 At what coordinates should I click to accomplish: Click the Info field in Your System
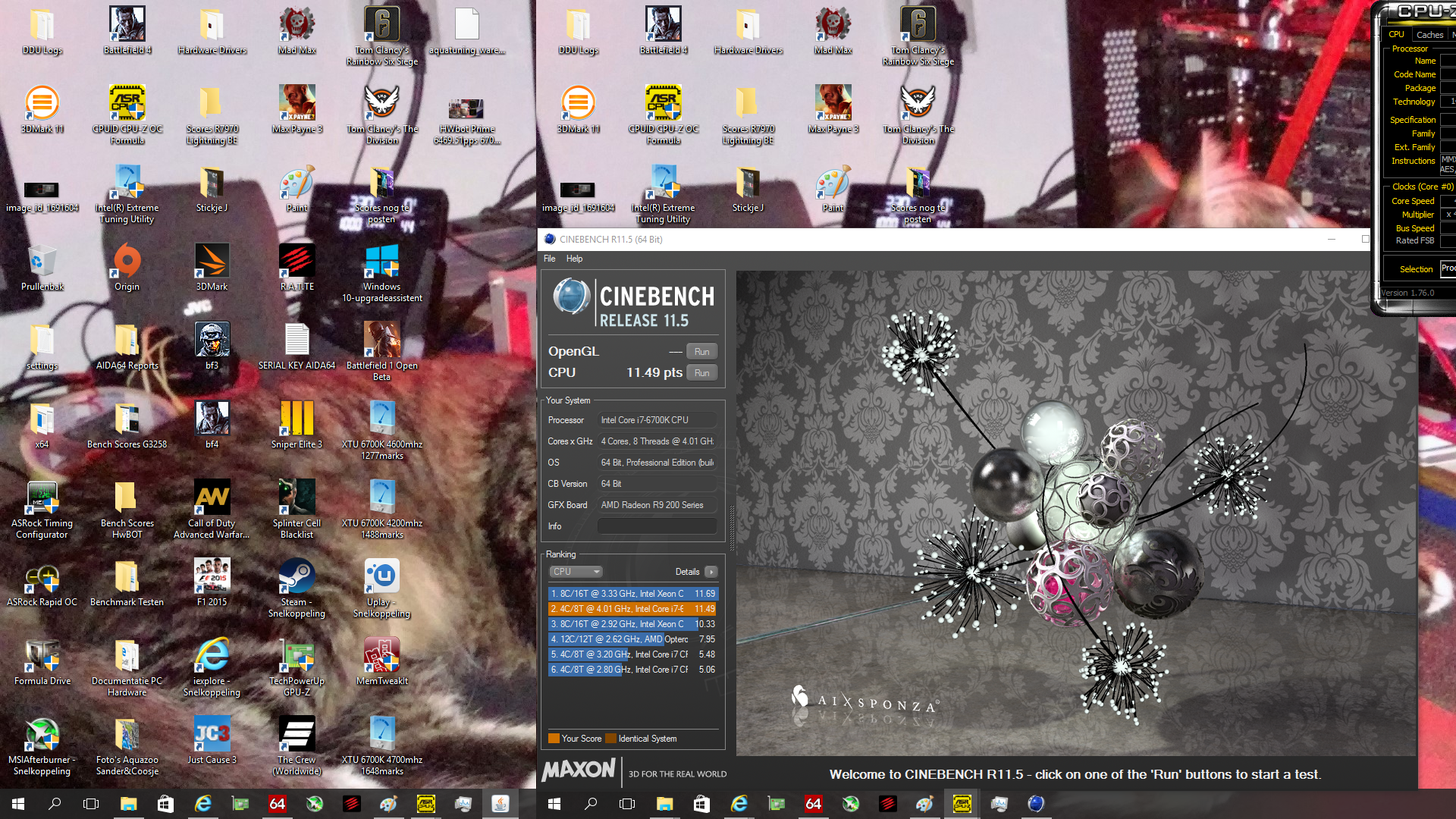(x=657, y=526)
